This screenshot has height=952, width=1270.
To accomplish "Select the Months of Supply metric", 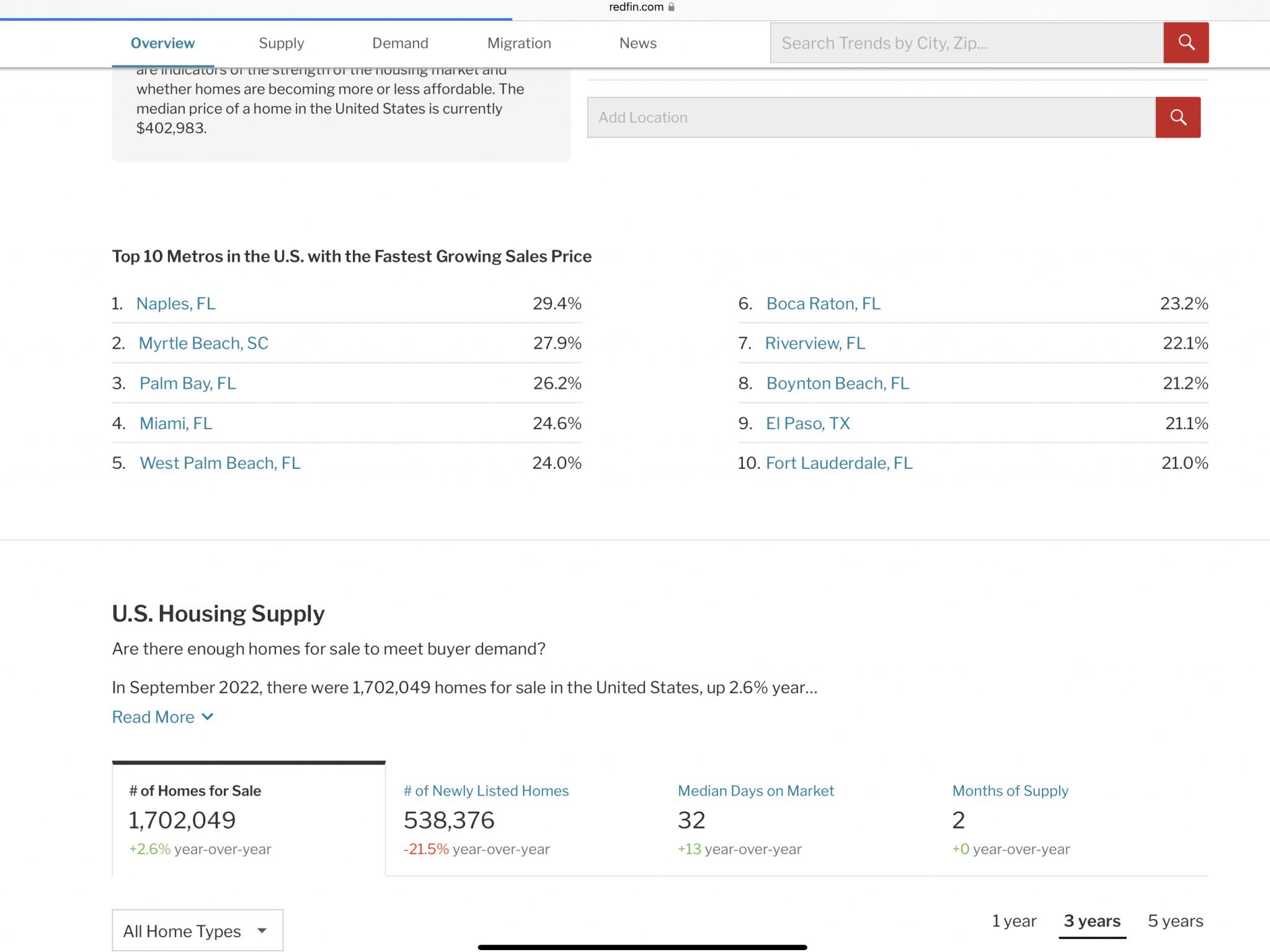I will 1010,791.
